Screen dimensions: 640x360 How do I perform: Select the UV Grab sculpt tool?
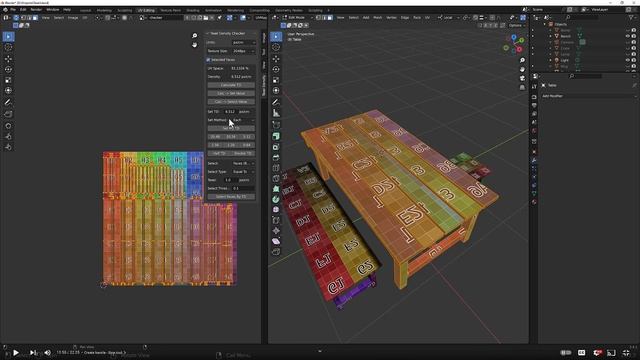click(x=8, y=126)
